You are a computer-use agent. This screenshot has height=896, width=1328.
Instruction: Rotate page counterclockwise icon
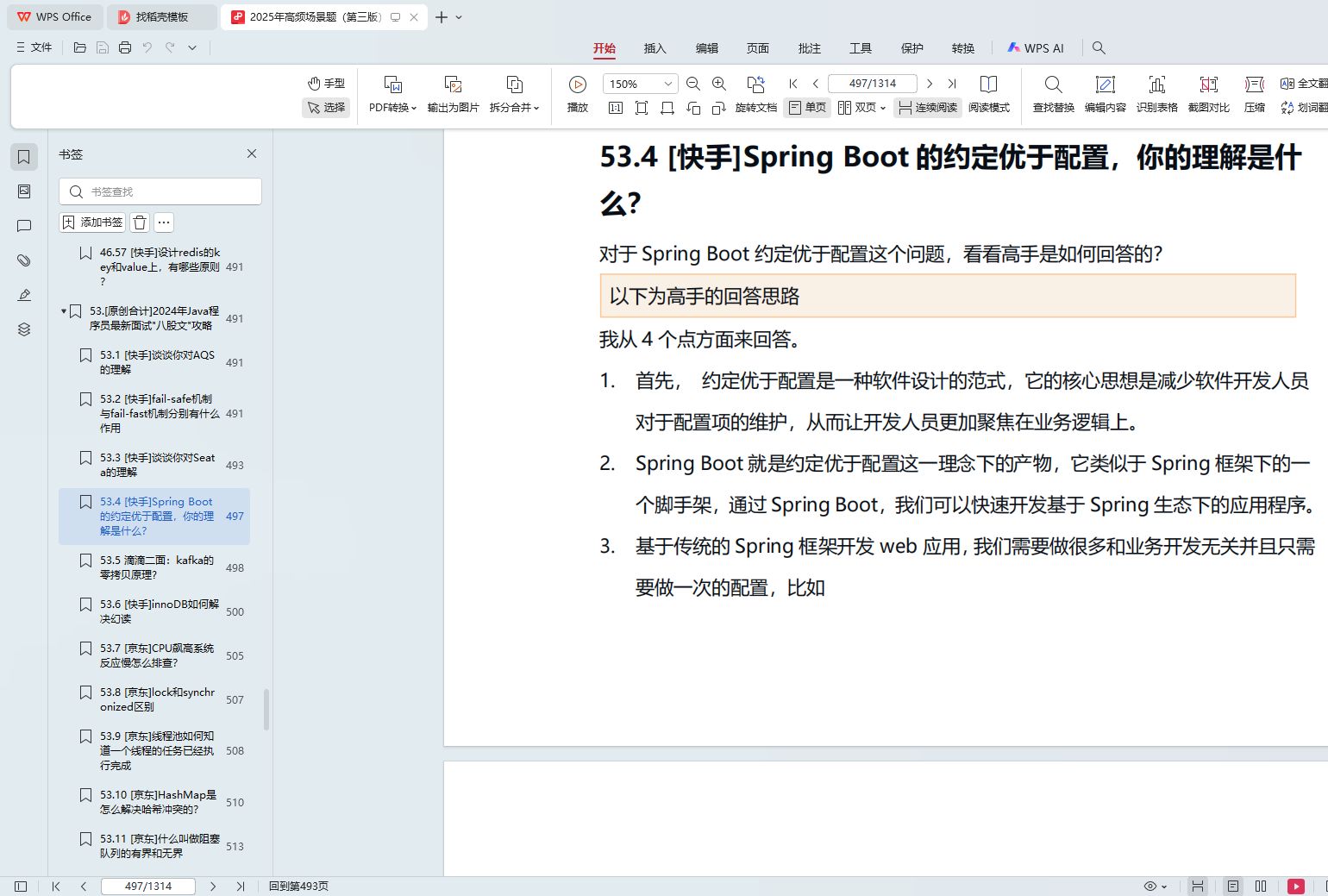point(693,108)
